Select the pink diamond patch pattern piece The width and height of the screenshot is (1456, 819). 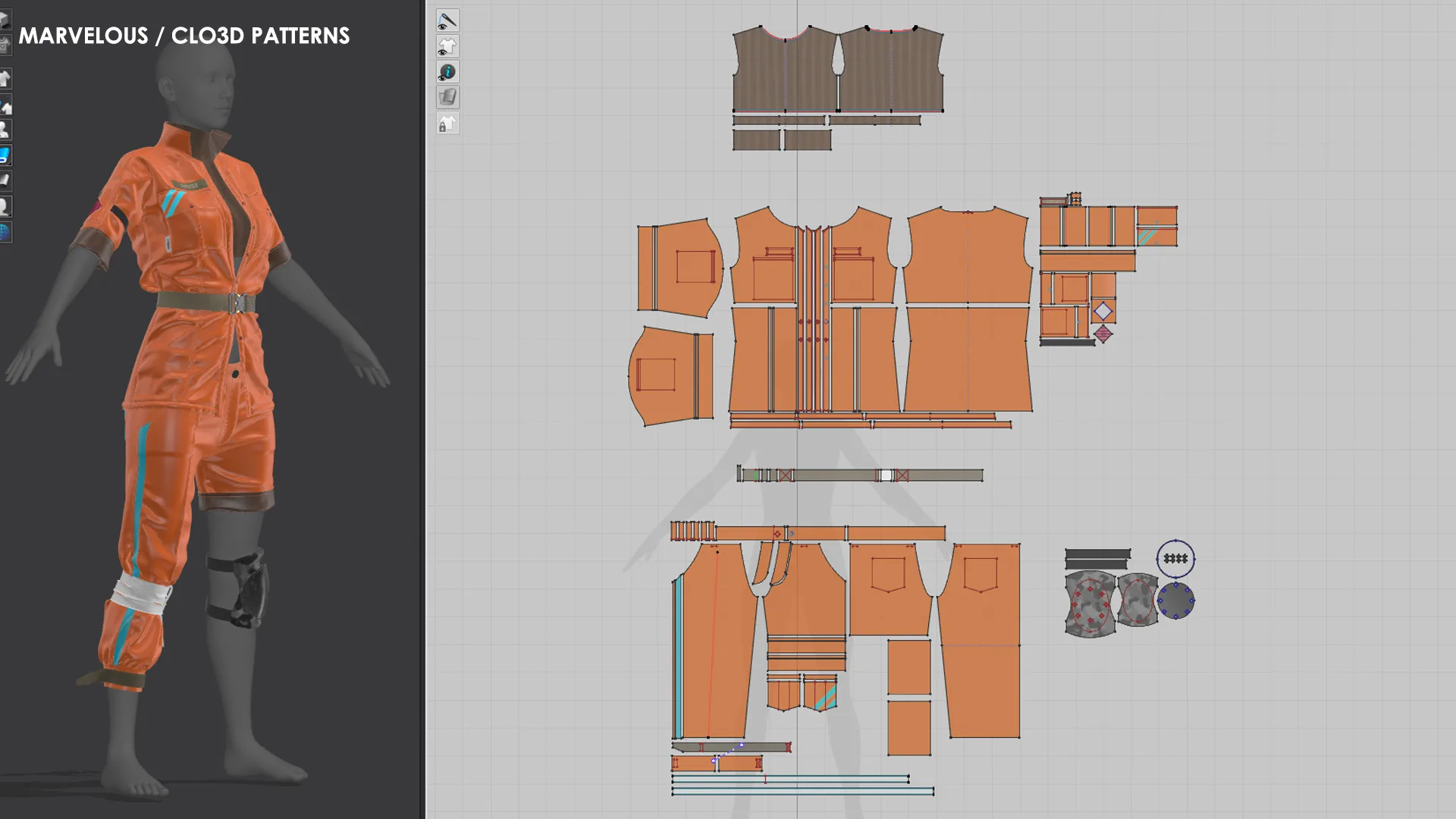(1103, 334)
